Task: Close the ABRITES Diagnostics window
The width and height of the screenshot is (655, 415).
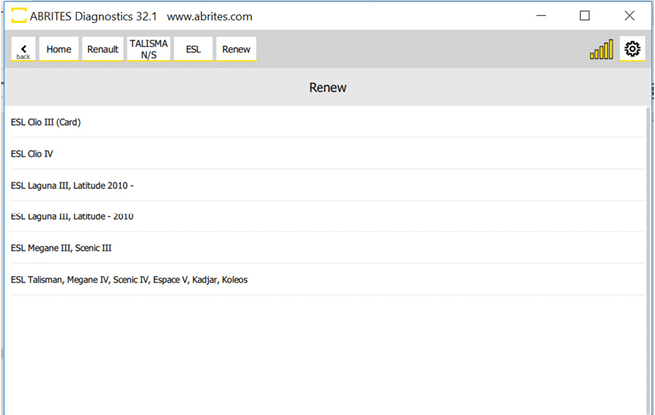Action: [629, 16]
